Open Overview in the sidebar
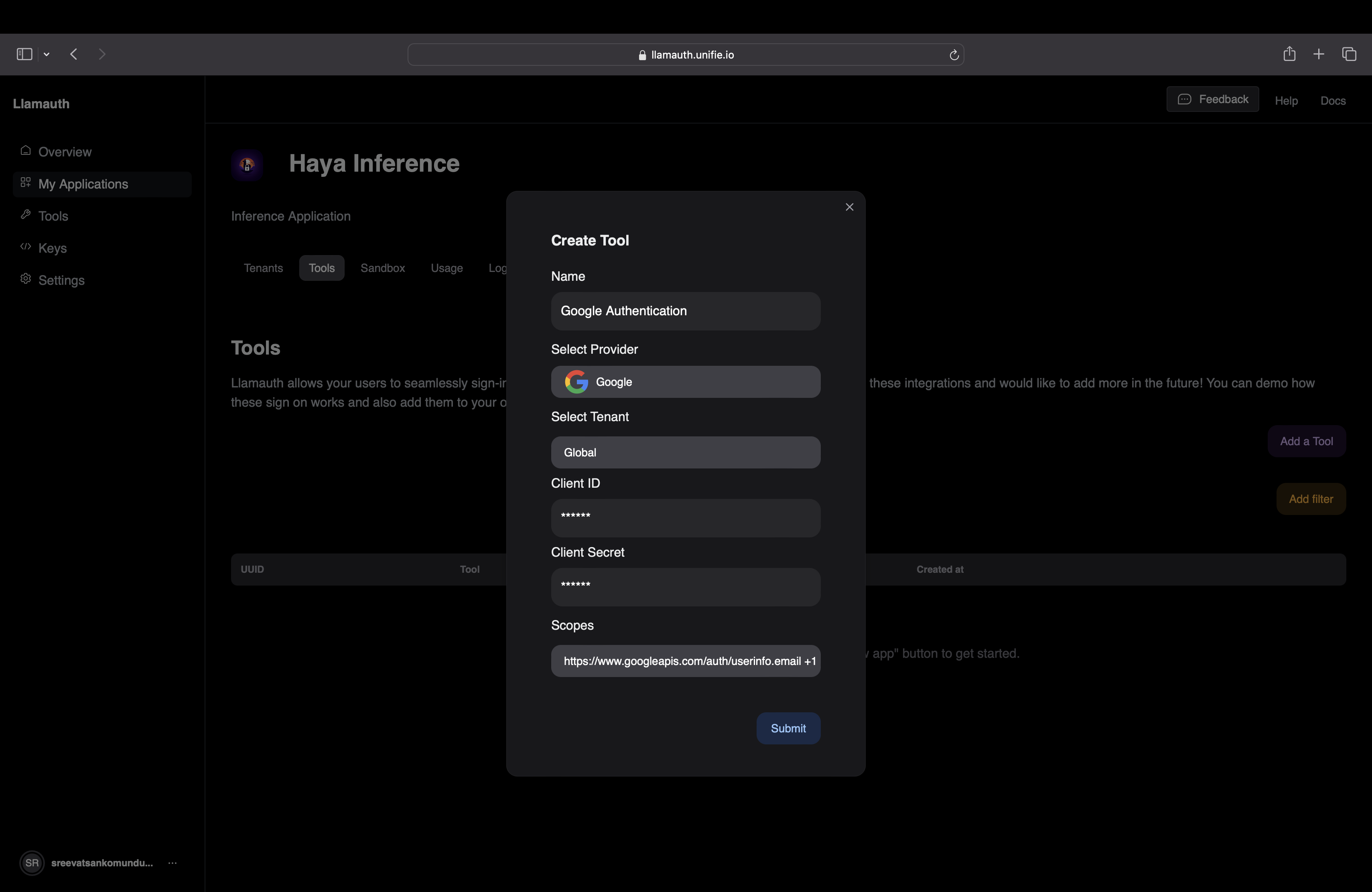The width and height of the screenshot is (1372, 892). point(102,152)
